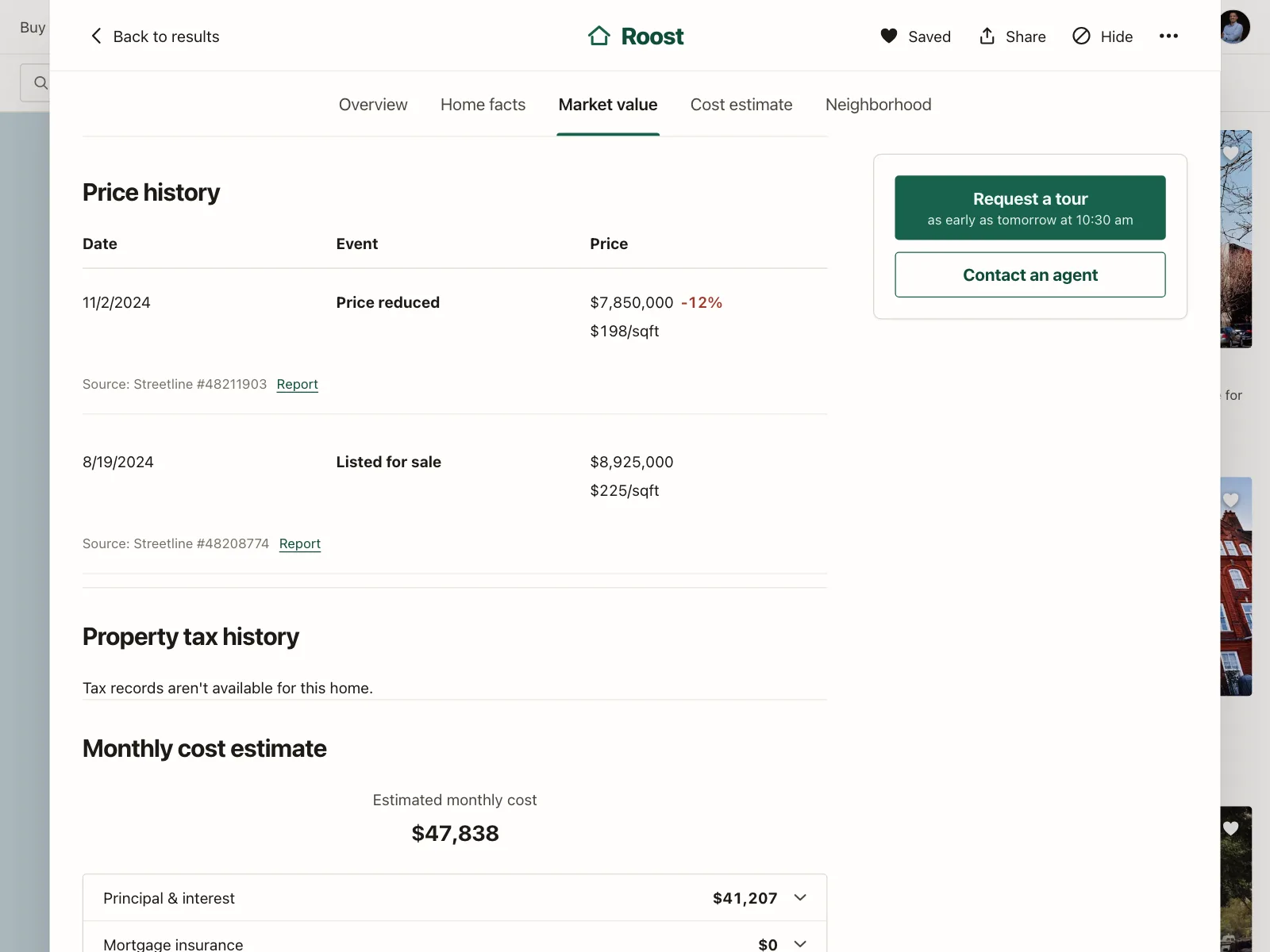Click the search magnifier icon in background page
The image size is (1270, 952).
click(40, 83)
